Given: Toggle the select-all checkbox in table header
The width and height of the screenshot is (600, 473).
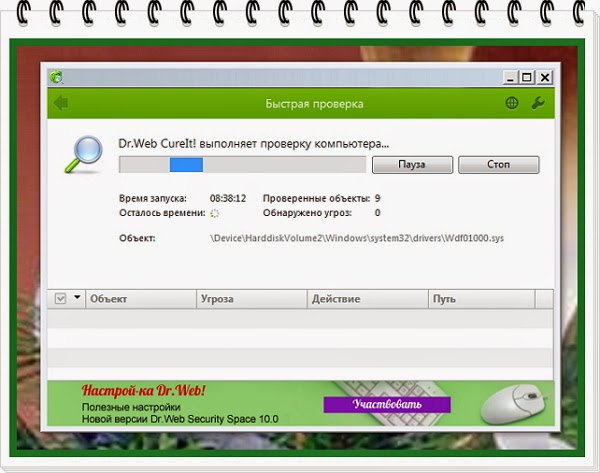Looking at the screenshot, I should point(60,298).
